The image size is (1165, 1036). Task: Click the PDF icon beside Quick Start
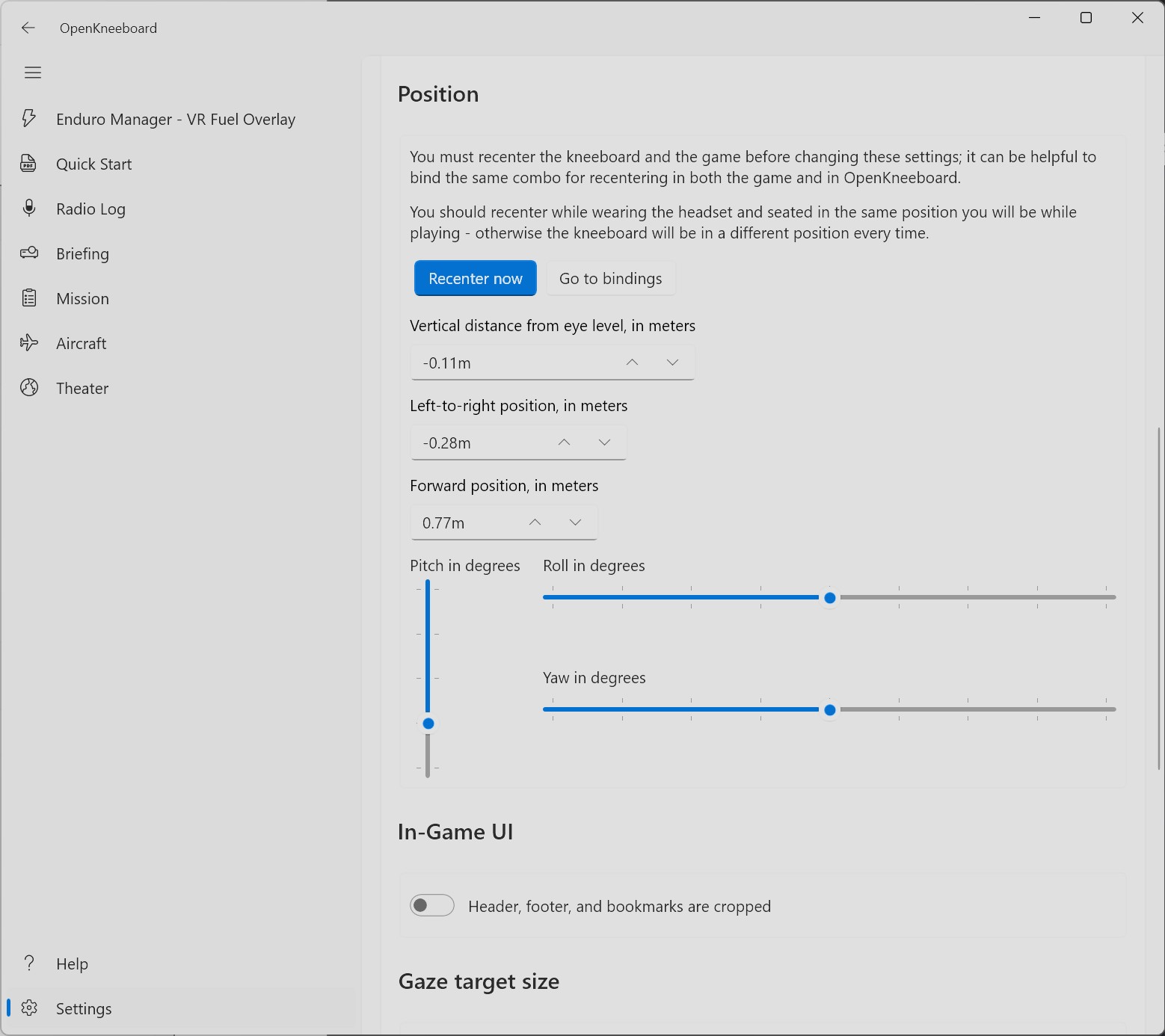point(28,164)
